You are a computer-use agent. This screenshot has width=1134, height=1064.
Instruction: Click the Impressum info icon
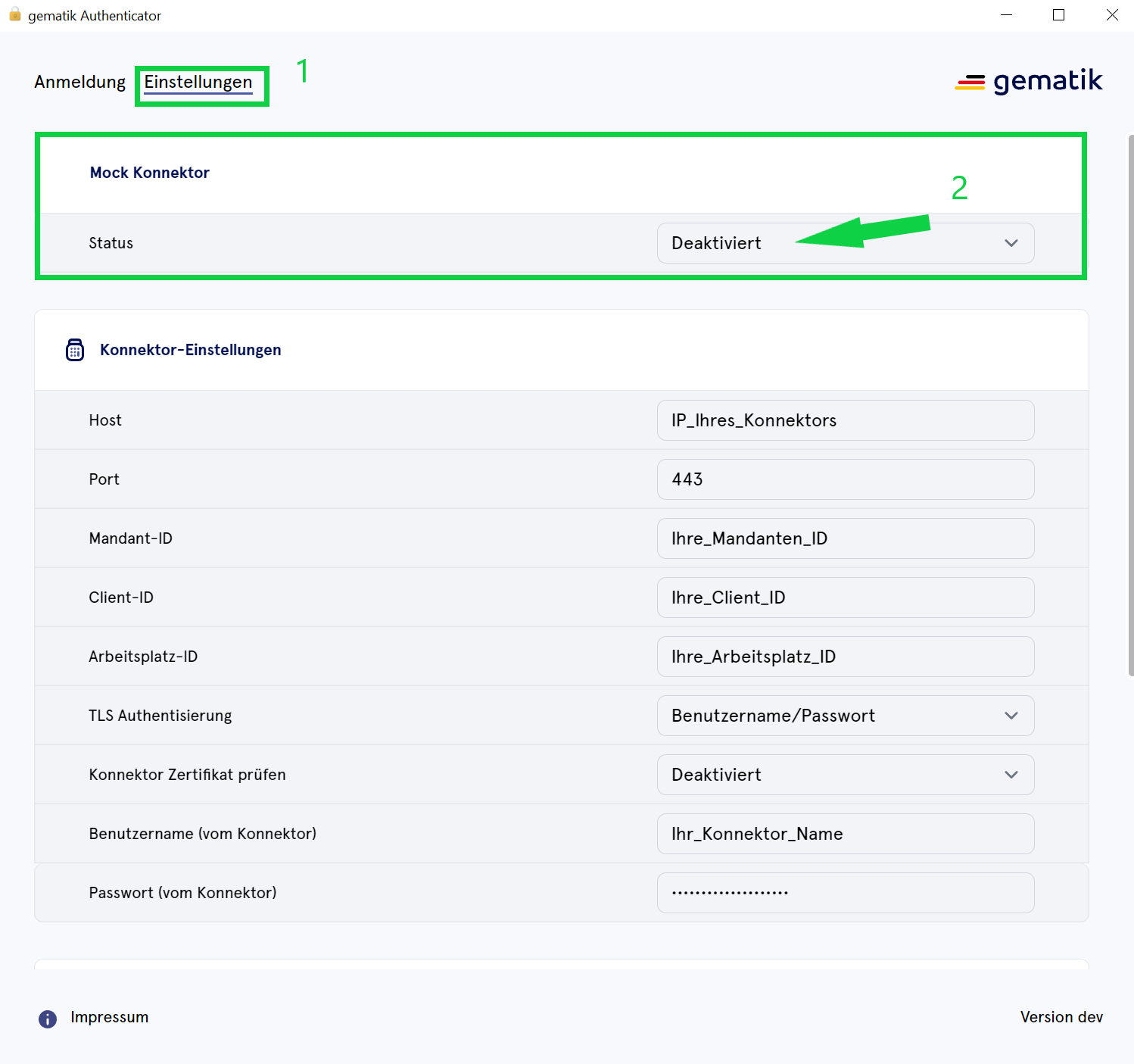(48, 1019)
